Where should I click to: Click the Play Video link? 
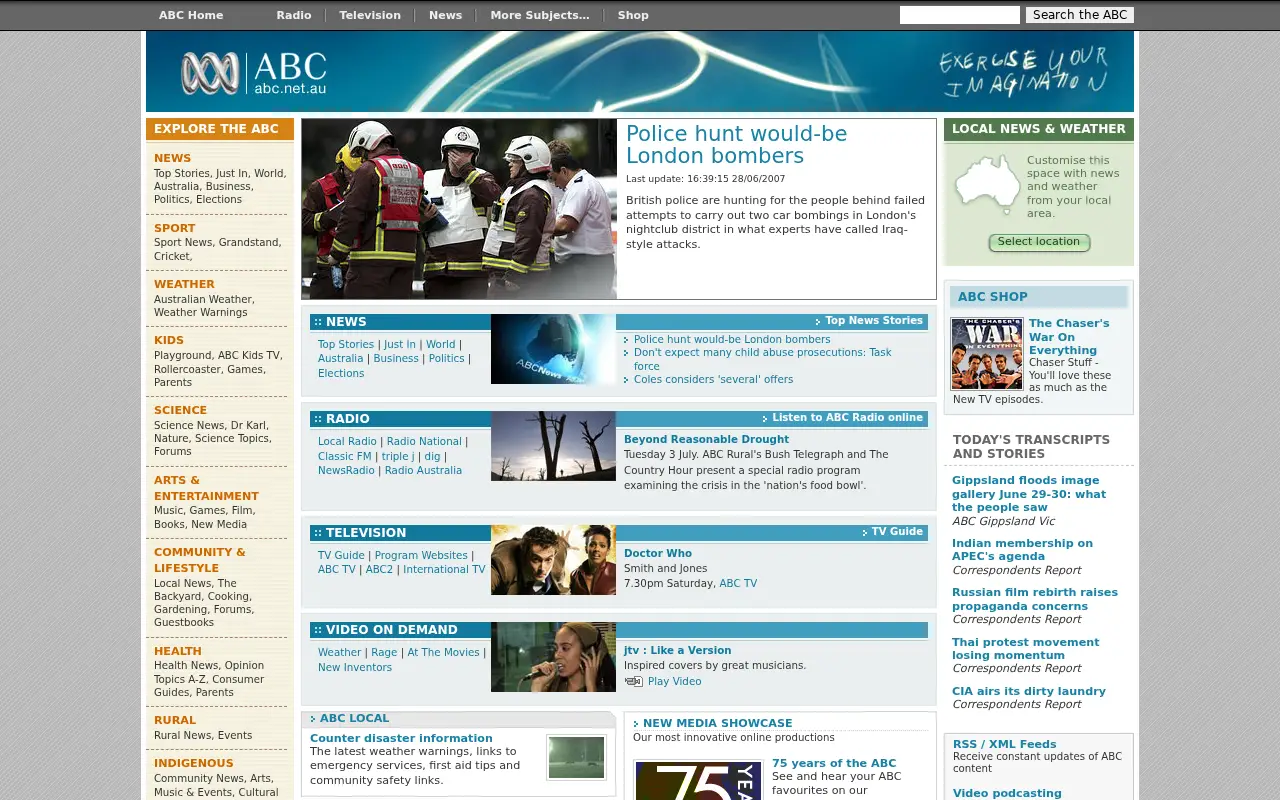coord(675,682)
